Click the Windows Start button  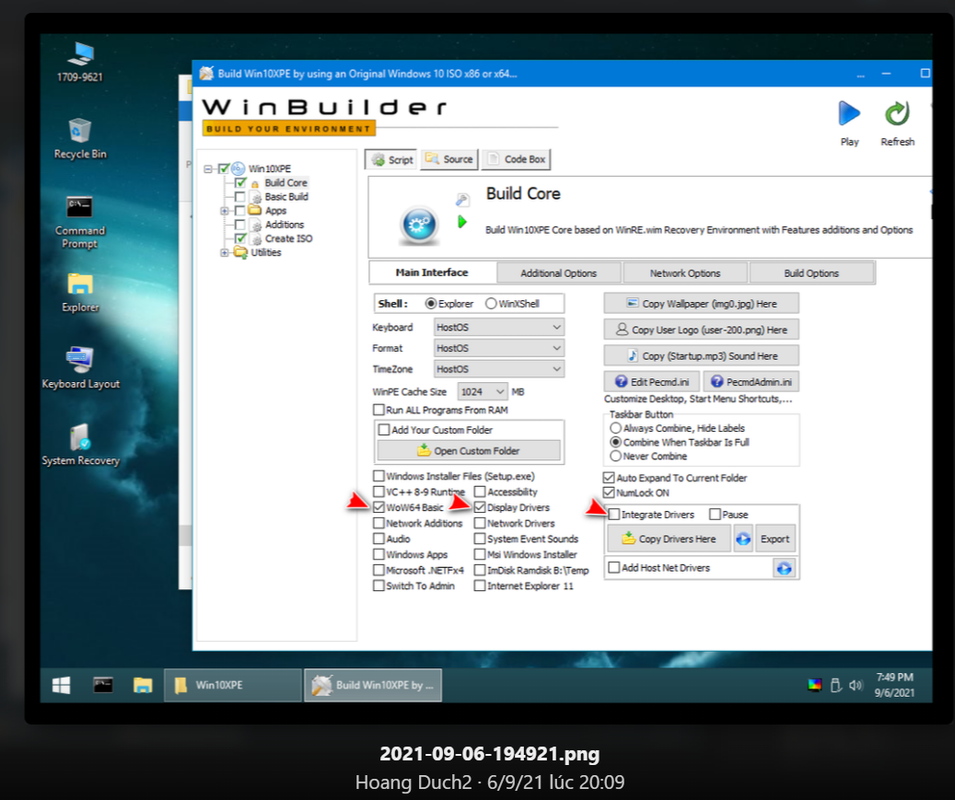[x=61, y=686]
